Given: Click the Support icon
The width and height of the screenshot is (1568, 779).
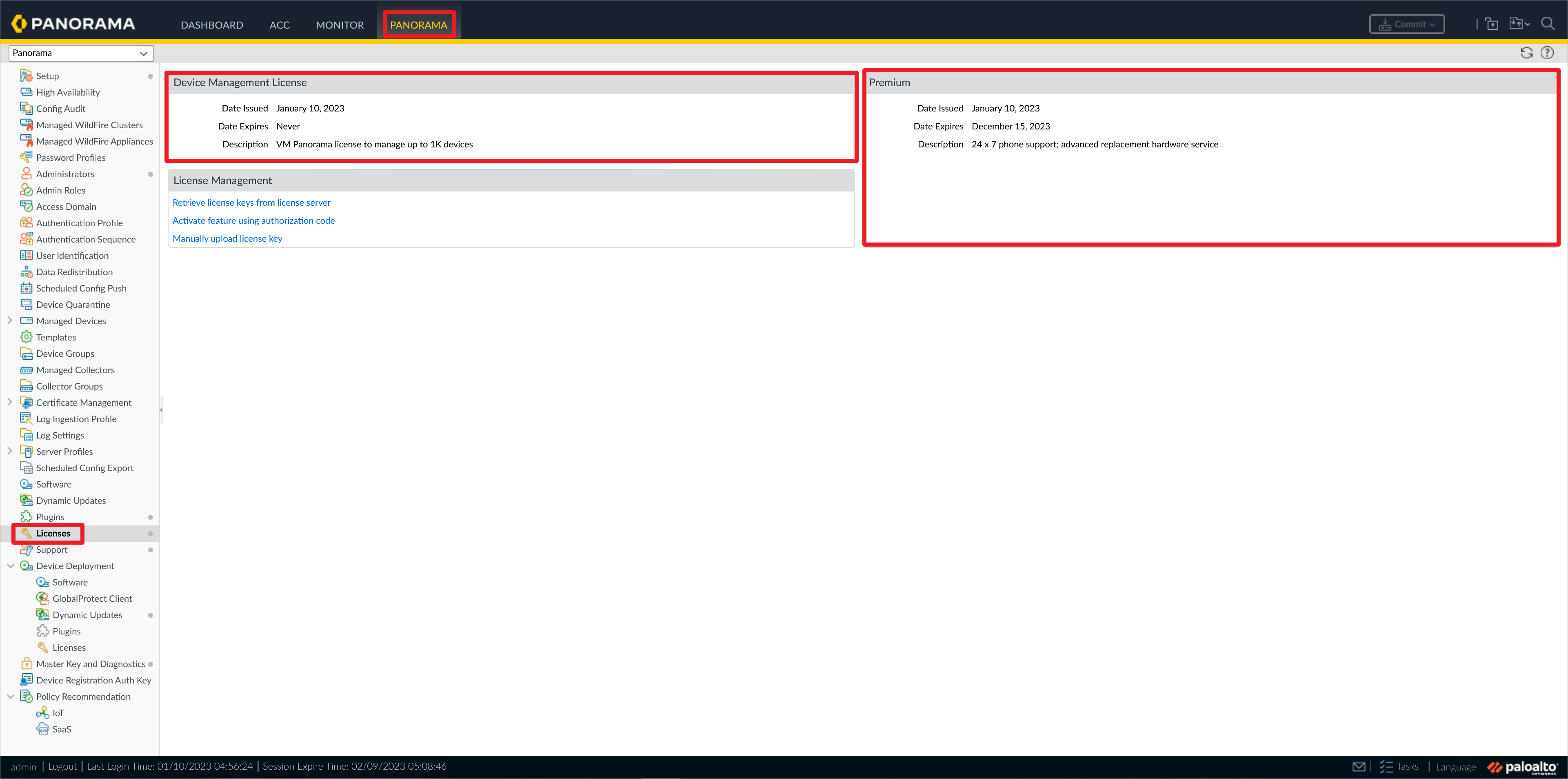Looking at the screenshot, I should 26,550.
